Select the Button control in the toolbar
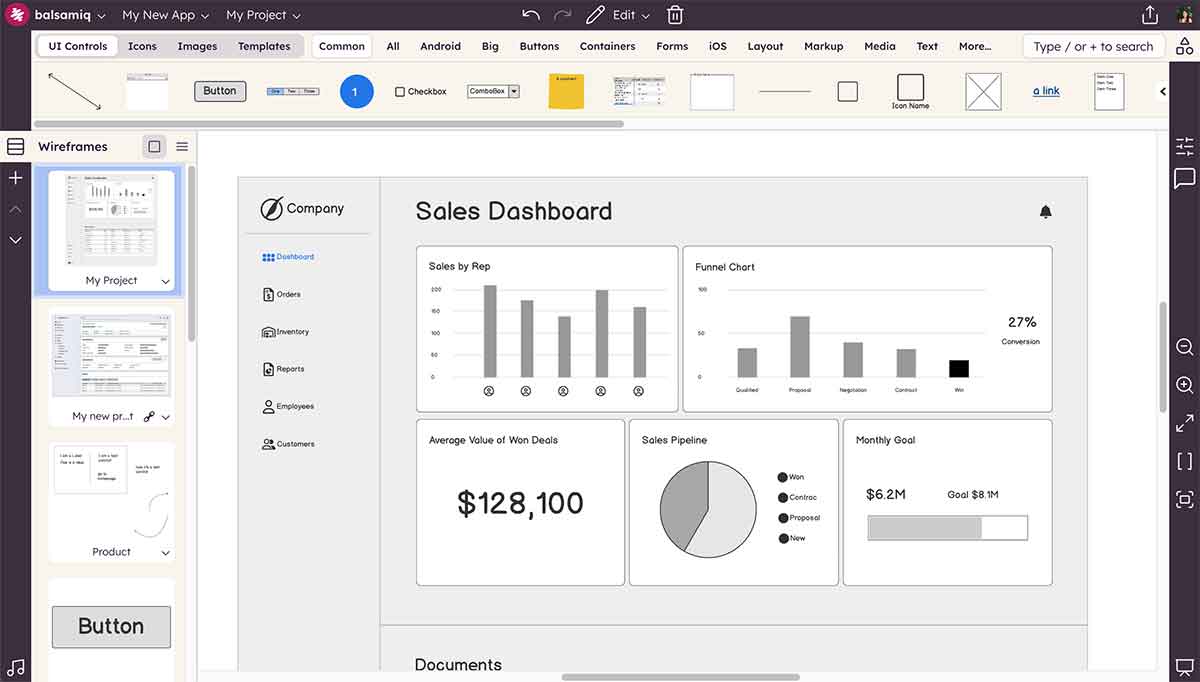Screen dimensions: 1200x682 coord(219,90)
